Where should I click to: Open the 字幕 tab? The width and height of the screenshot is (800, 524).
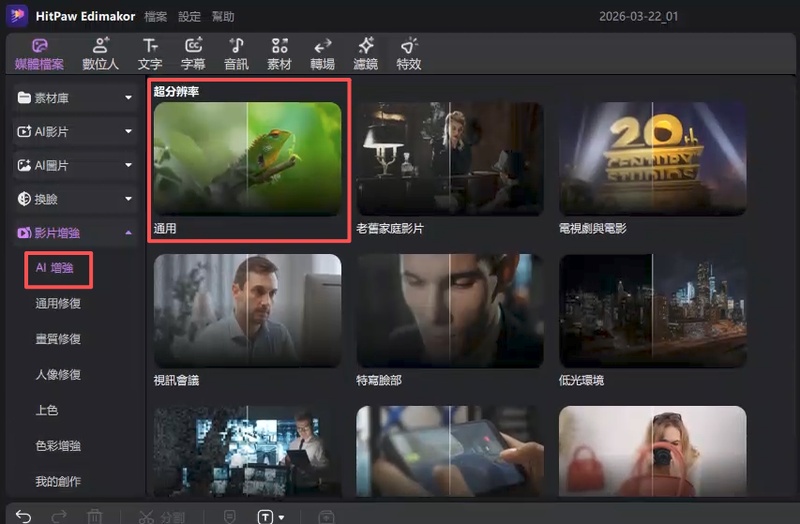tap(193, 54)
